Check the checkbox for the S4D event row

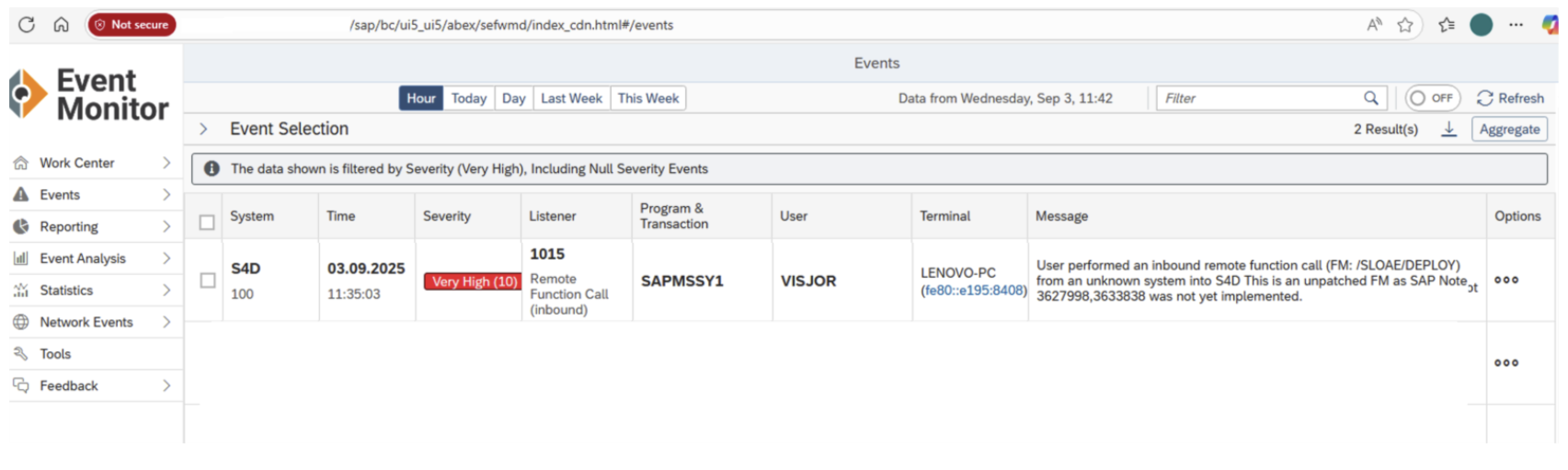pos(208,280)
